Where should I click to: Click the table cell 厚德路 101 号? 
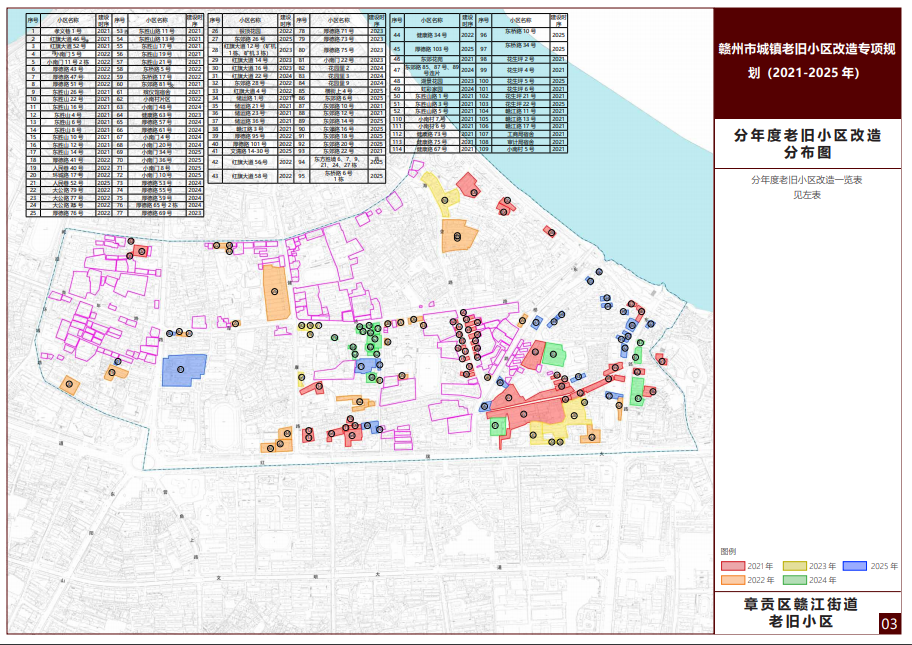click(x=250, y=143)
